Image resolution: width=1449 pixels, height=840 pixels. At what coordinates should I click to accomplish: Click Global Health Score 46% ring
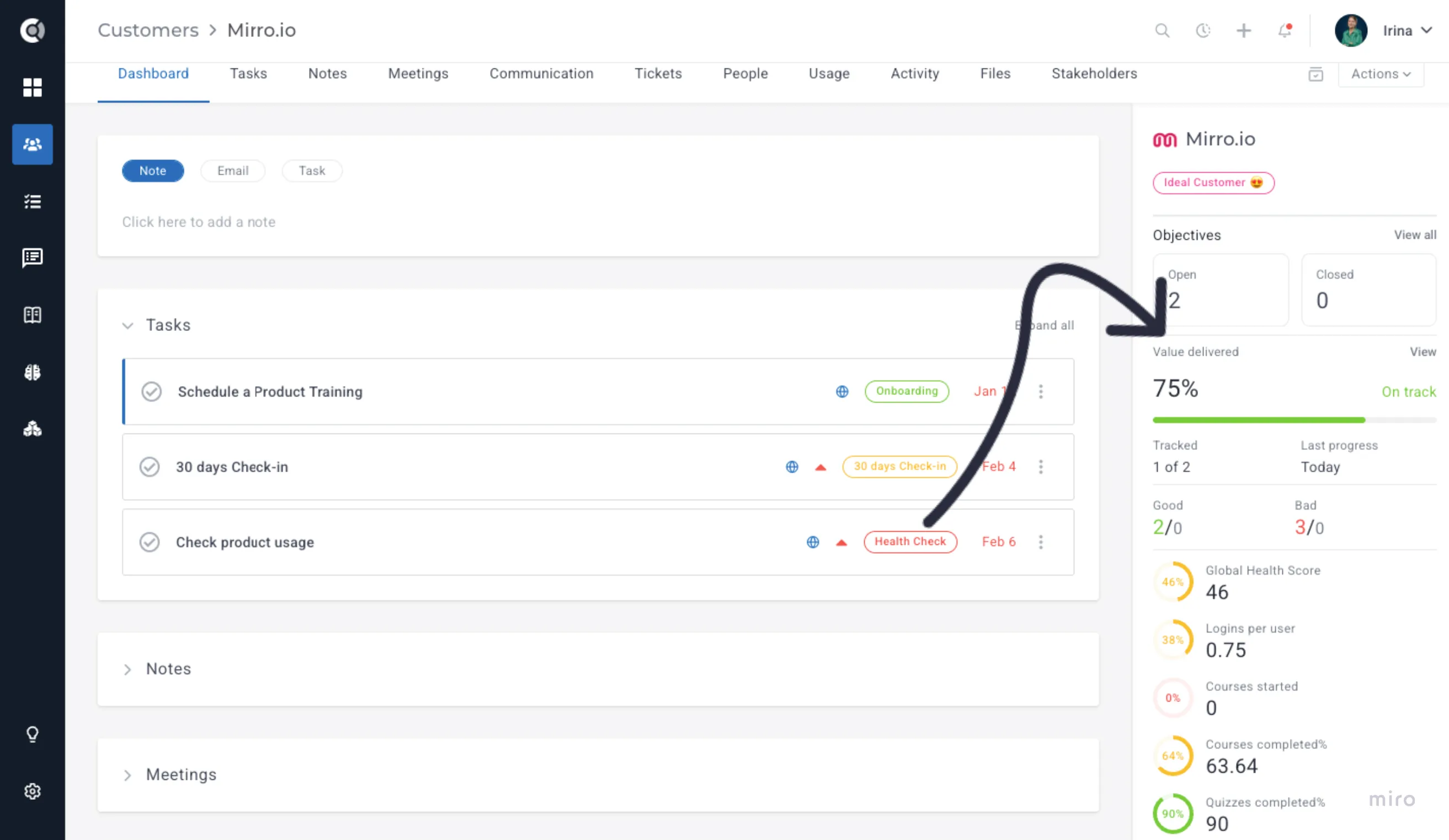(x=1173, y=581)
